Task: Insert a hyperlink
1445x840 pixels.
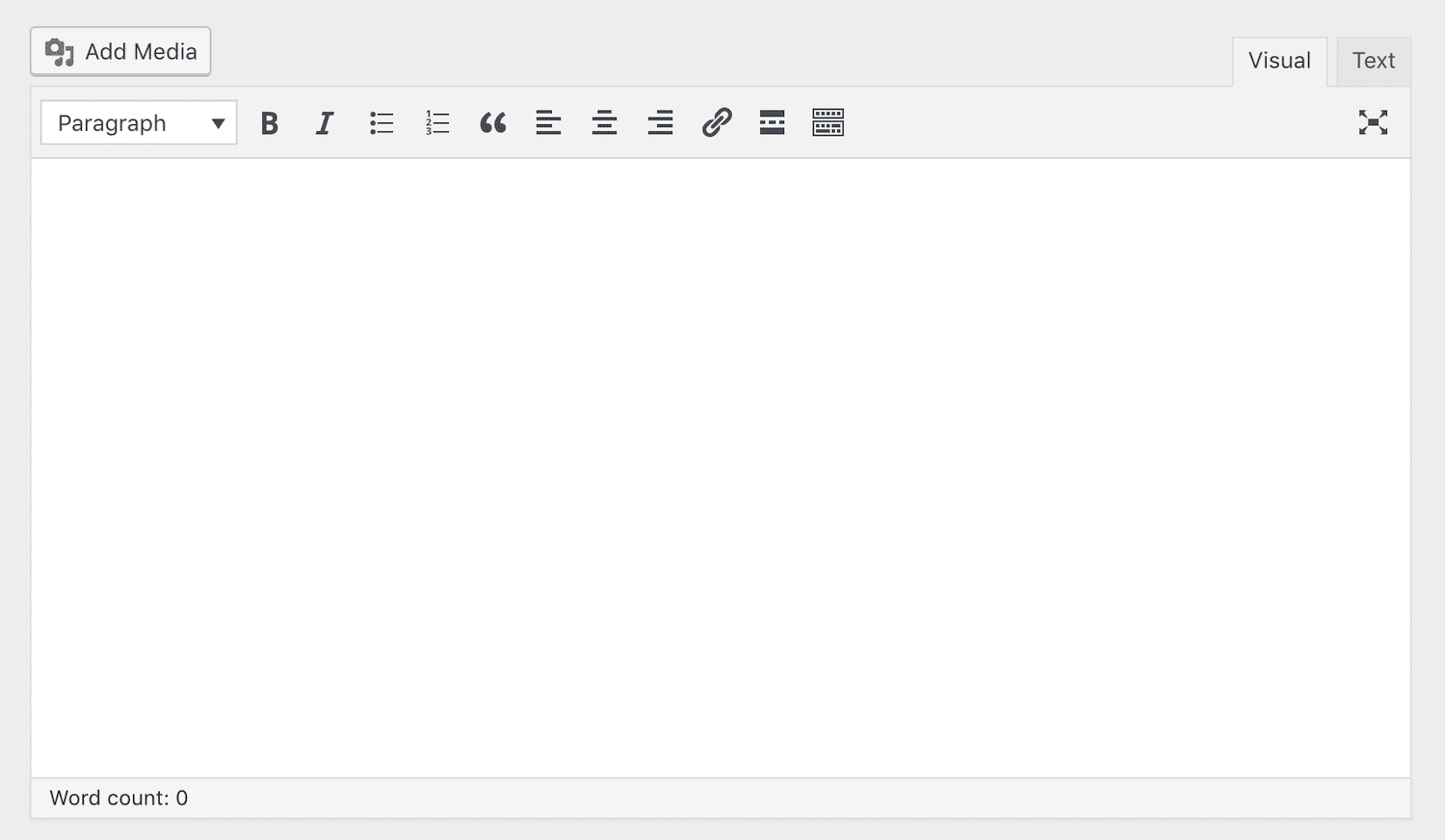Action: pos(717,122)
